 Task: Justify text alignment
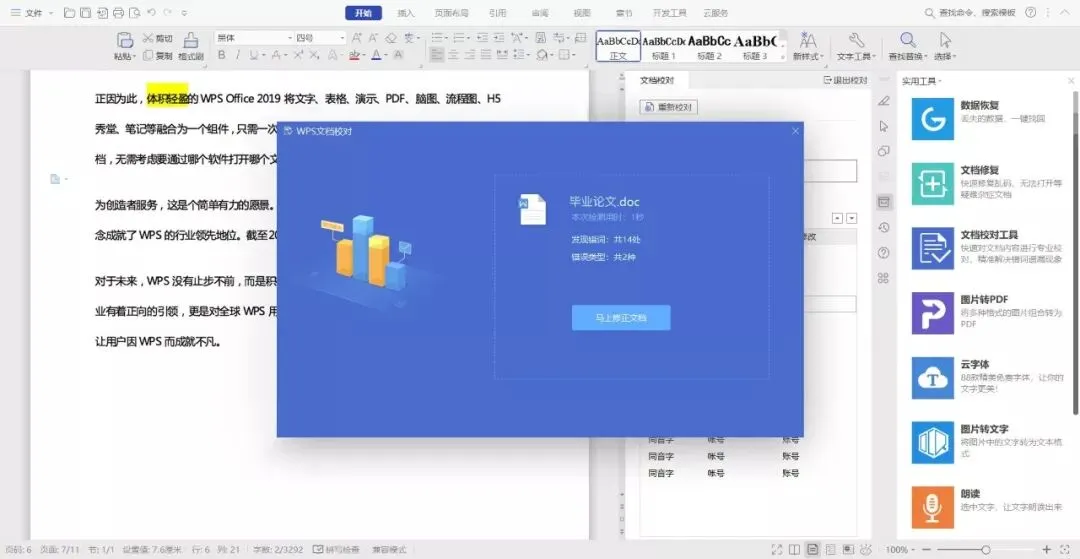pyautogui.click(x=486, y=55)
